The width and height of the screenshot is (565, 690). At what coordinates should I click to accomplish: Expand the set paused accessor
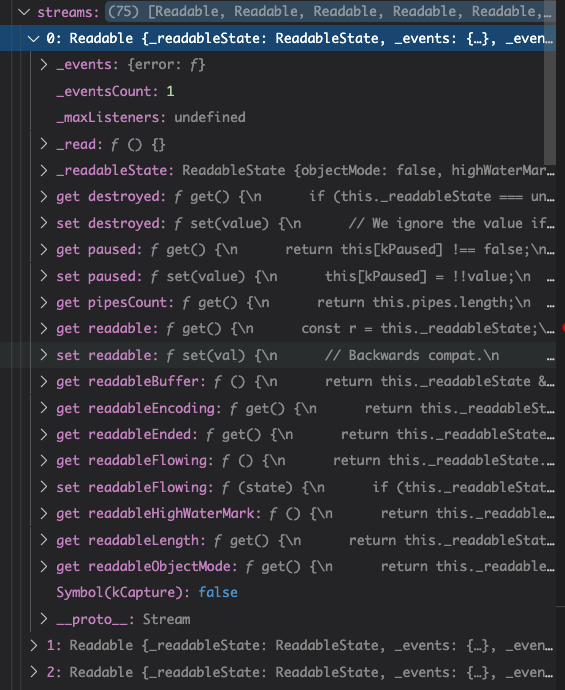pos(44,276)
